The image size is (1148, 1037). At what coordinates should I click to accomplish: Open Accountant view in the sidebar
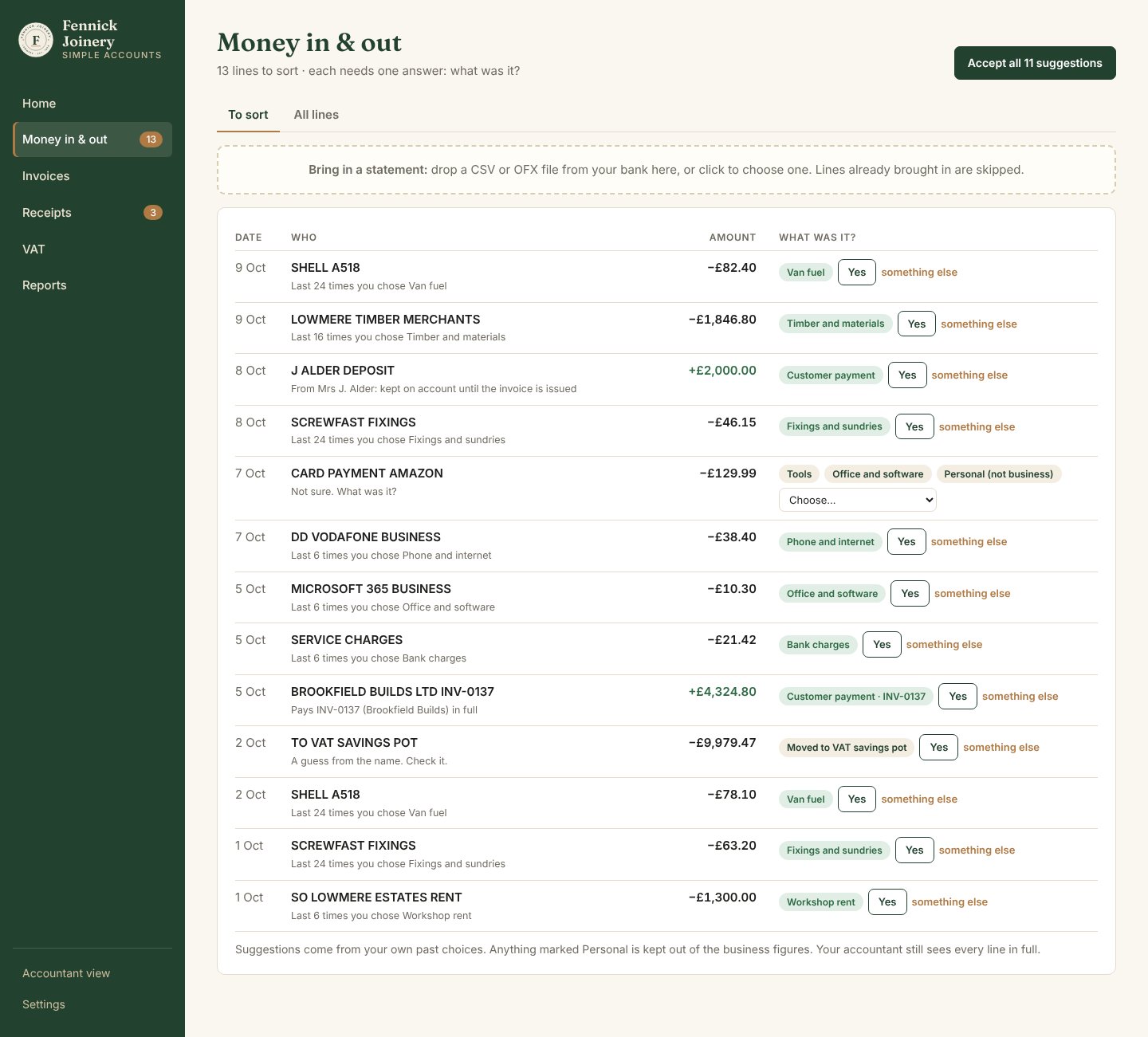pyautogui.click(x=92, y=973)
